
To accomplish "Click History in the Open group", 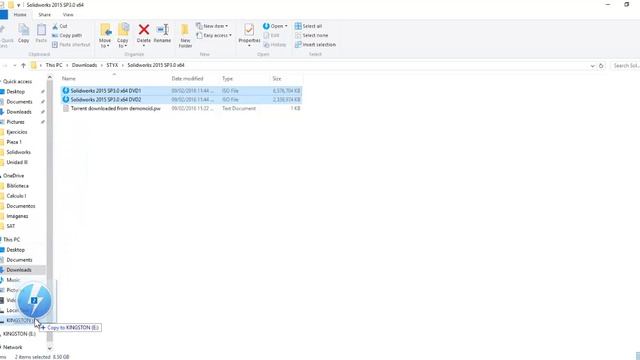I will 275,45.
